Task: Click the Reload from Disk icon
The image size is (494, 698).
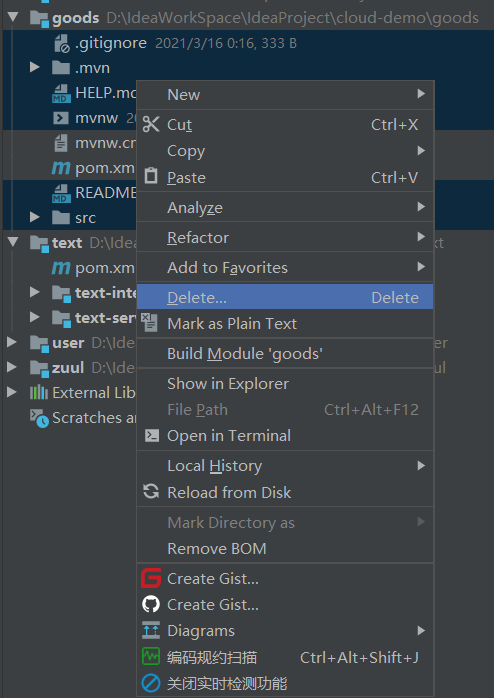Action: (x=151, y=491)
